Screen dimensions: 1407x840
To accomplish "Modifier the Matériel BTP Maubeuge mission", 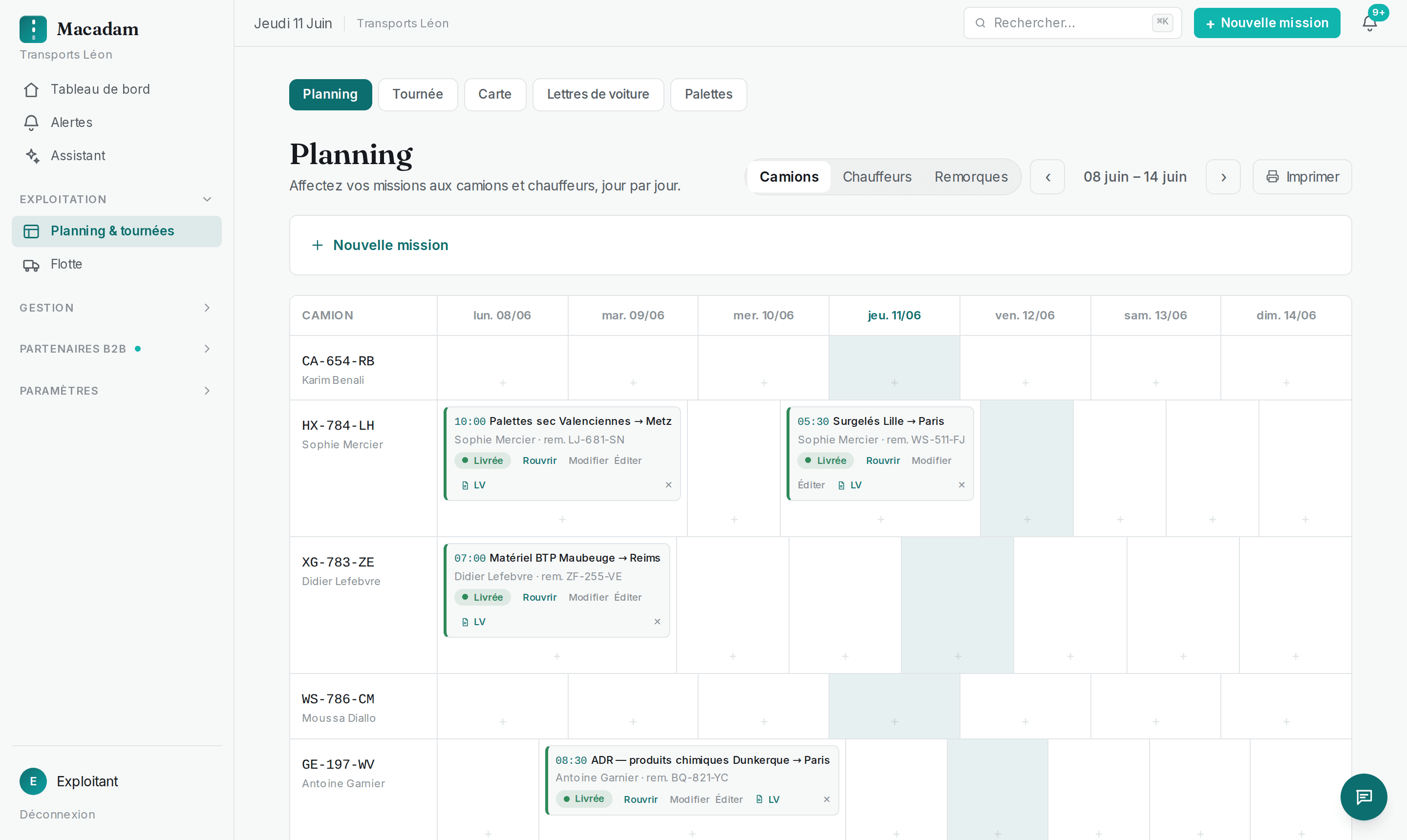I will pos(588,597).
